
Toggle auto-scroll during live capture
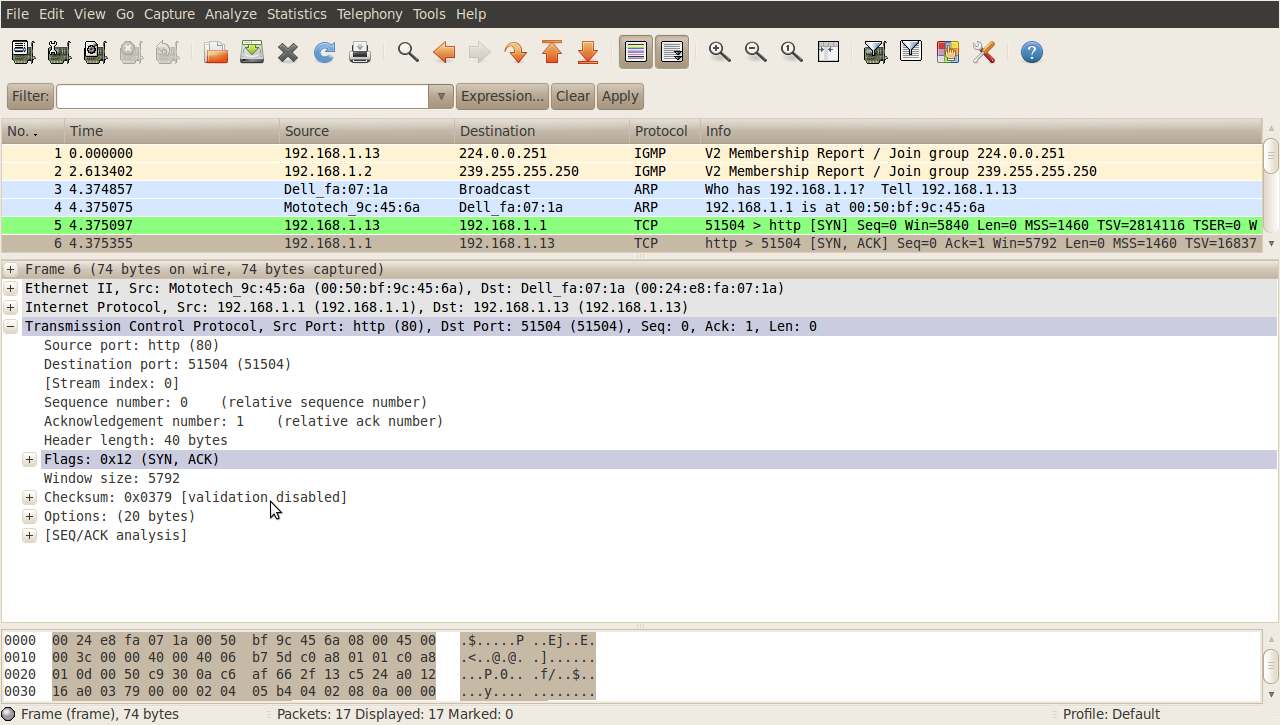(671, 51)
